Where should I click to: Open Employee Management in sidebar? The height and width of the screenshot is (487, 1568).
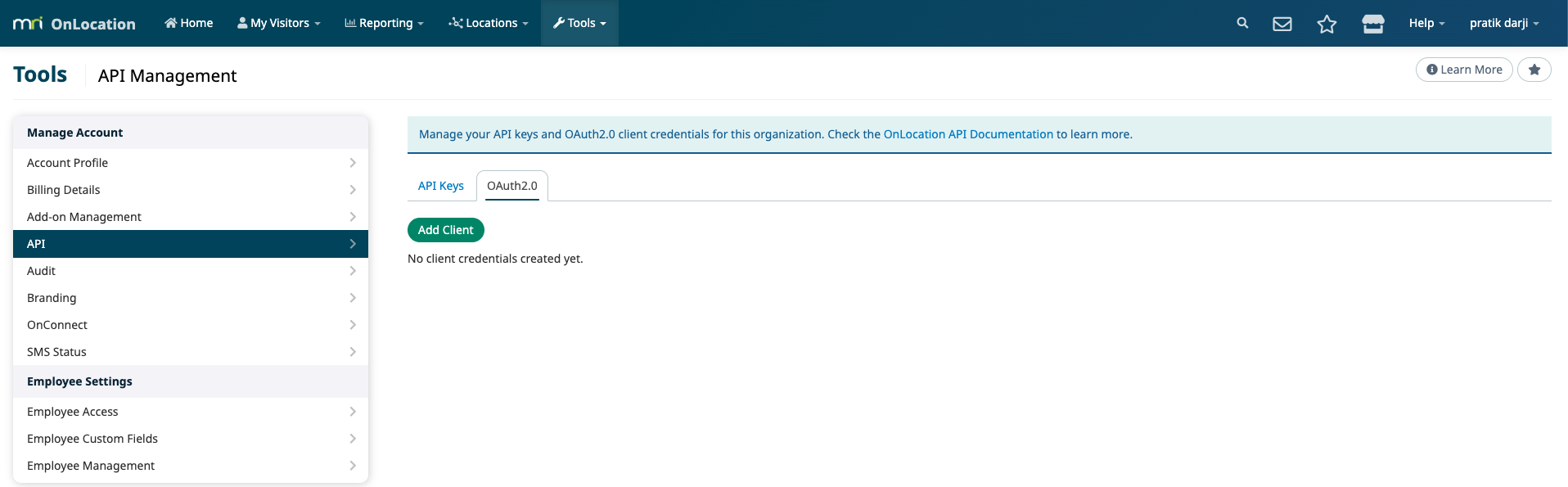pos(191,466)
